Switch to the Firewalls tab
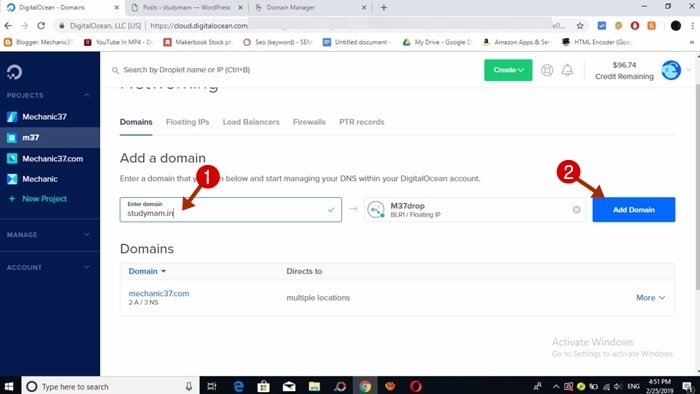Image resolution: width=700 pixels, height=394 pixels. coord(309,122)
